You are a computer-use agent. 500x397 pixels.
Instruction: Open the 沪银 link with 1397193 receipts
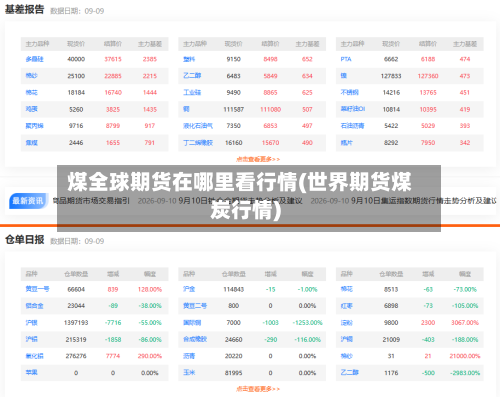(32, 323)
